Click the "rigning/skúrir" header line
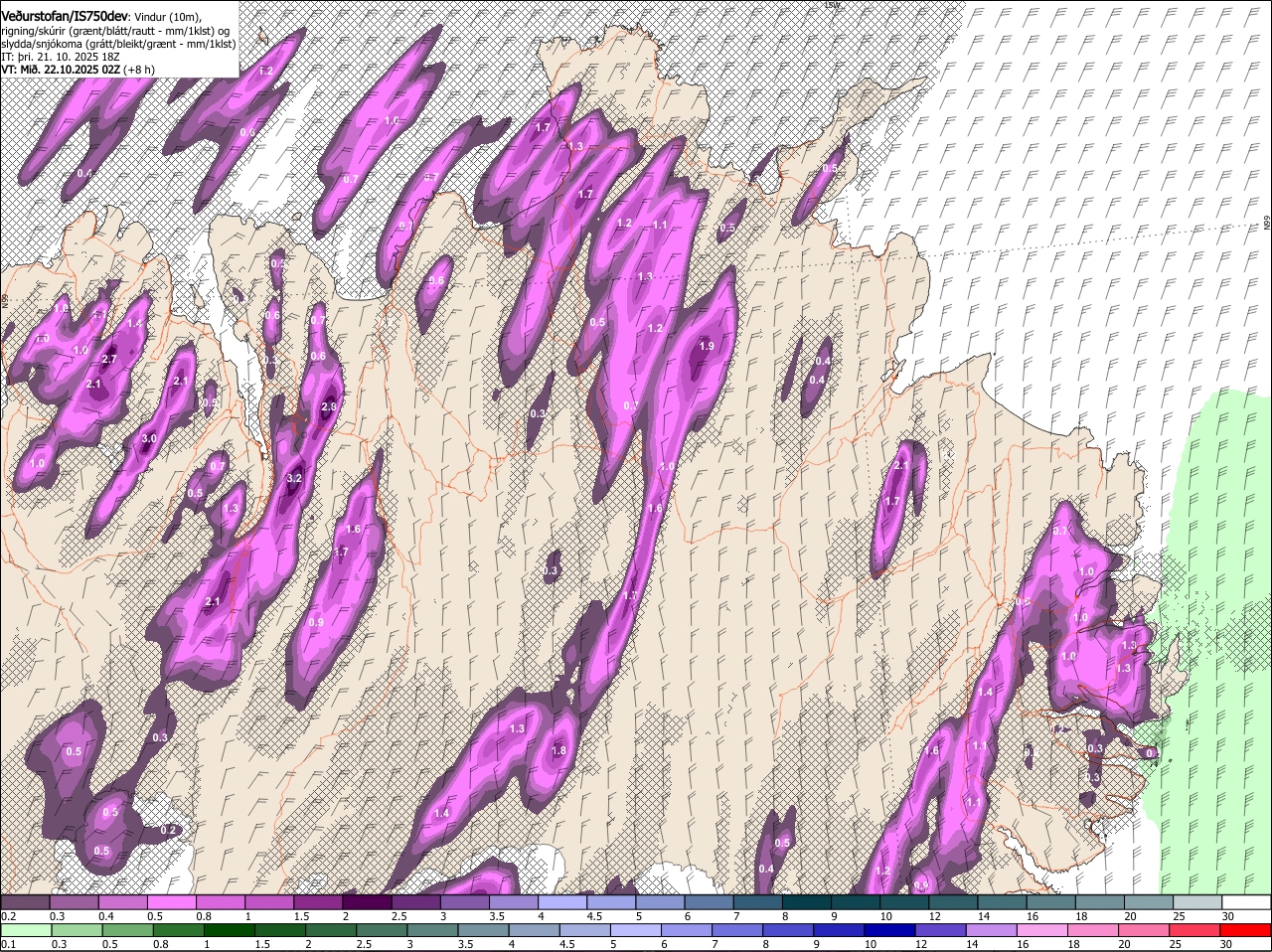 (x=116, y=30)
